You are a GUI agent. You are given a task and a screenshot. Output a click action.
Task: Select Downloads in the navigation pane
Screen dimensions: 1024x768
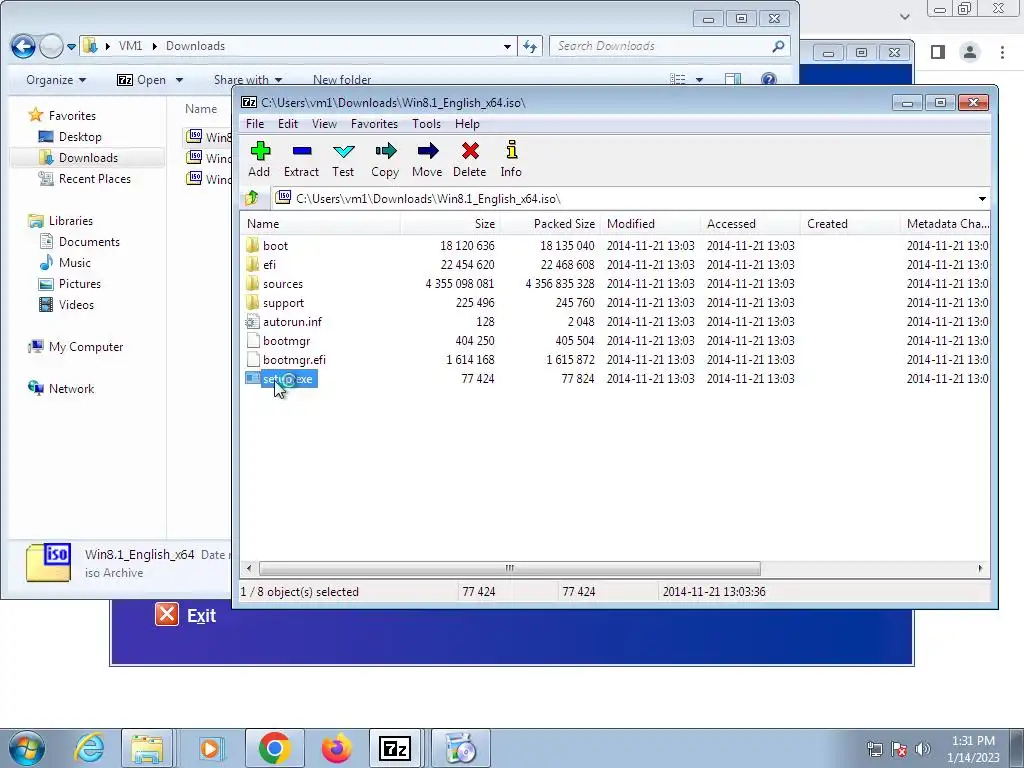click(88, 157)
